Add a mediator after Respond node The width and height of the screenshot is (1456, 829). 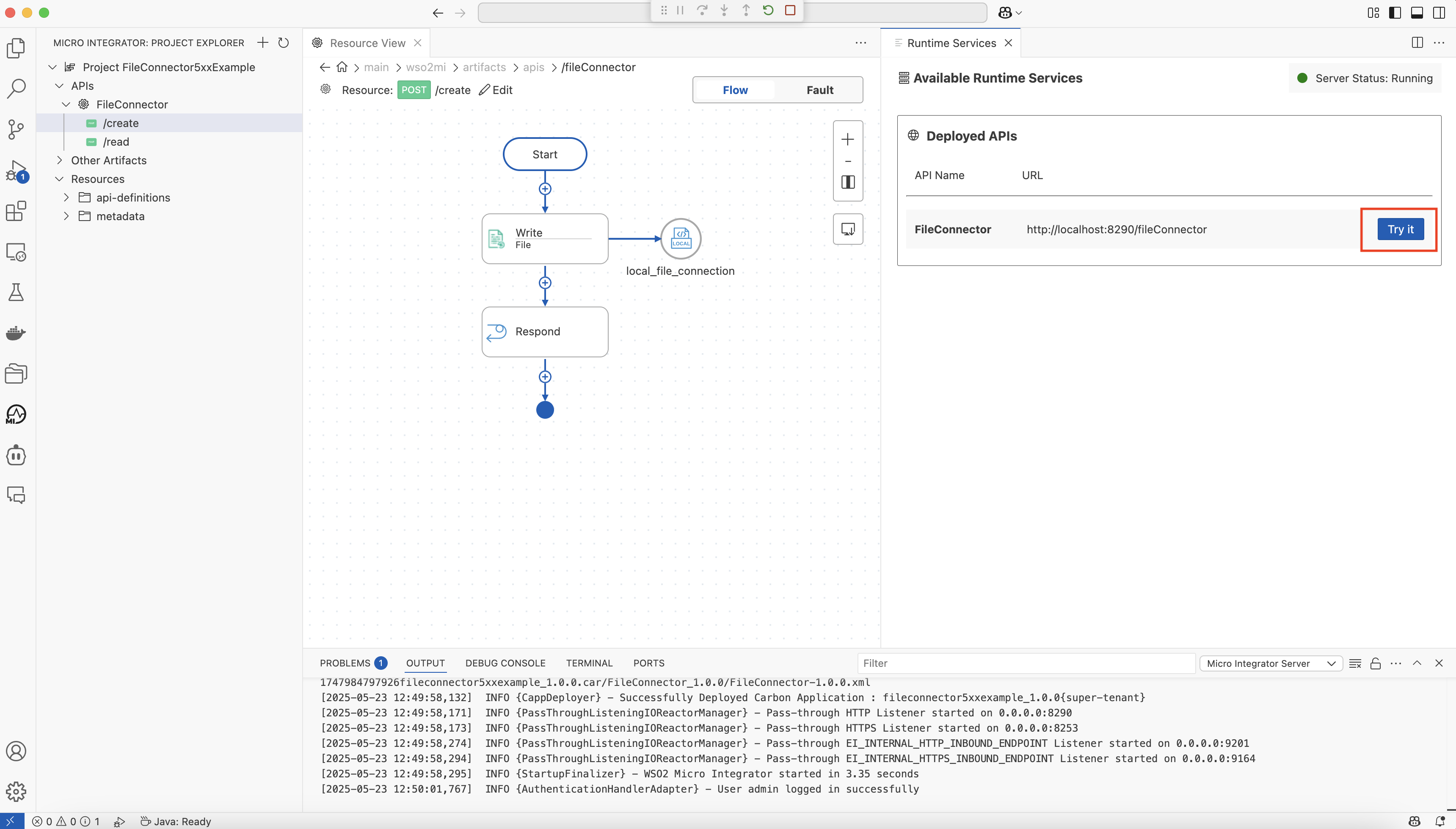tap(545, 377)
